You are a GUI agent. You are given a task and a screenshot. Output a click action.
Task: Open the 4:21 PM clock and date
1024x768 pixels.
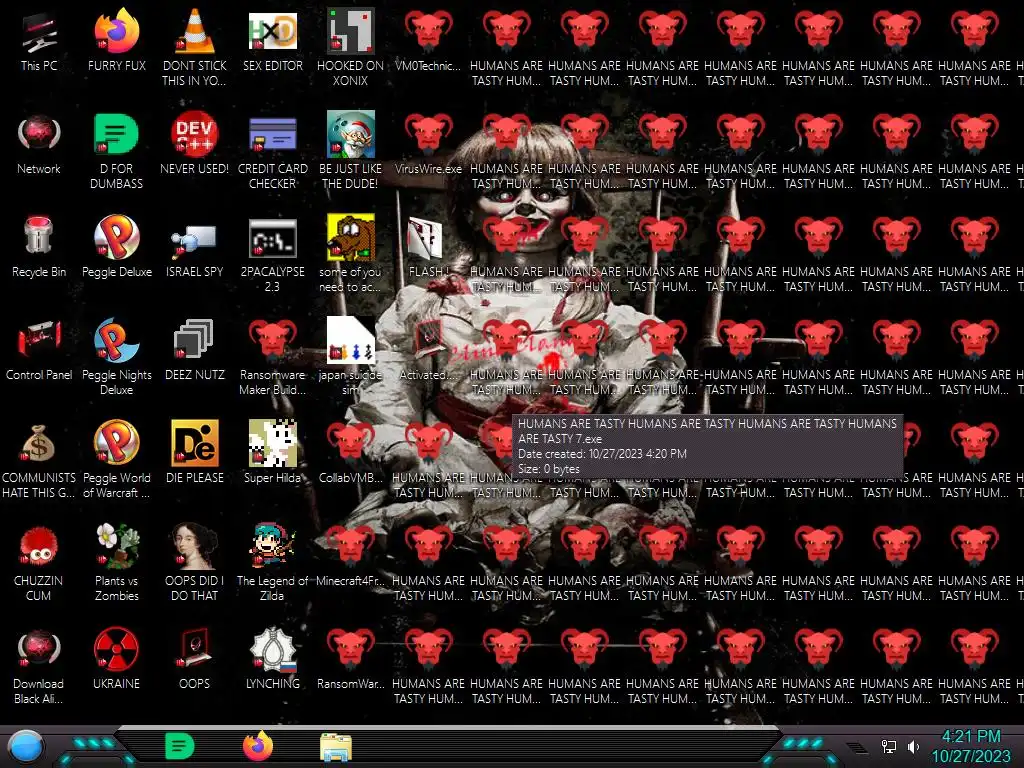970,746
